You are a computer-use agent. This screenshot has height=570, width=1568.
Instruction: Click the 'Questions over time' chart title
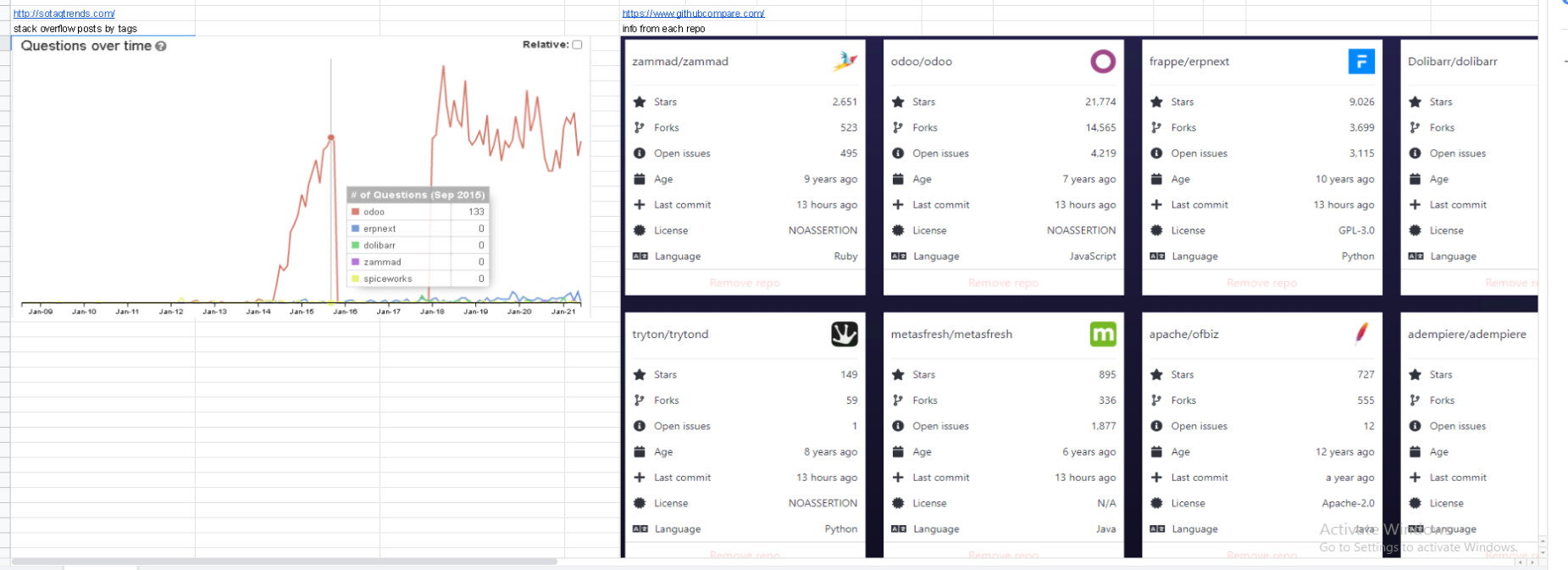pos(86,46)
